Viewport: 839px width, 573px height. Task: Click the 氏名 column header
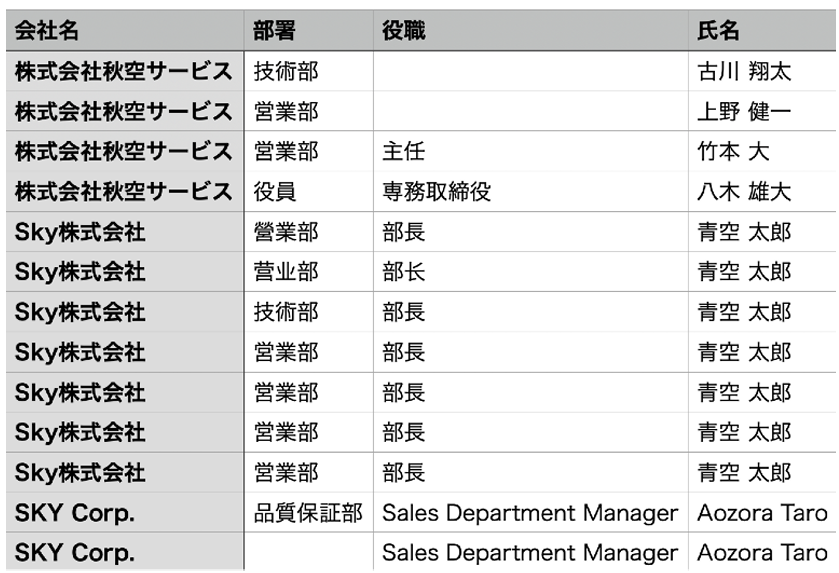point(762,30)
